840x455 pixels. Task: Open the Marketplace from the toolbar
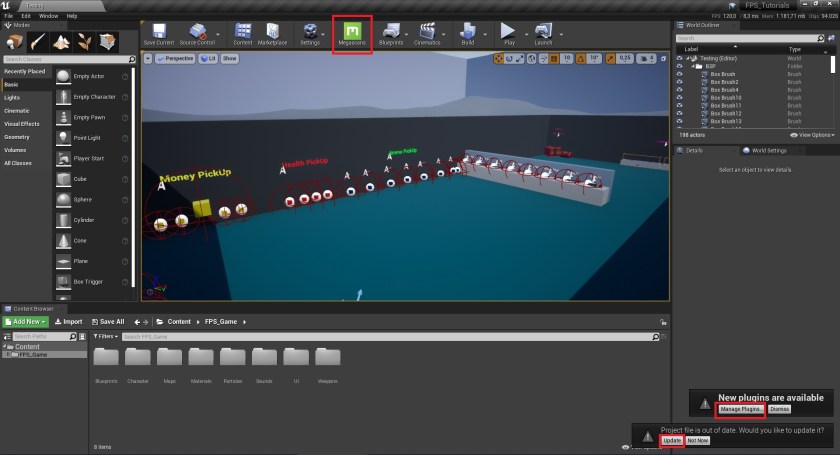(x=271, y=34)
